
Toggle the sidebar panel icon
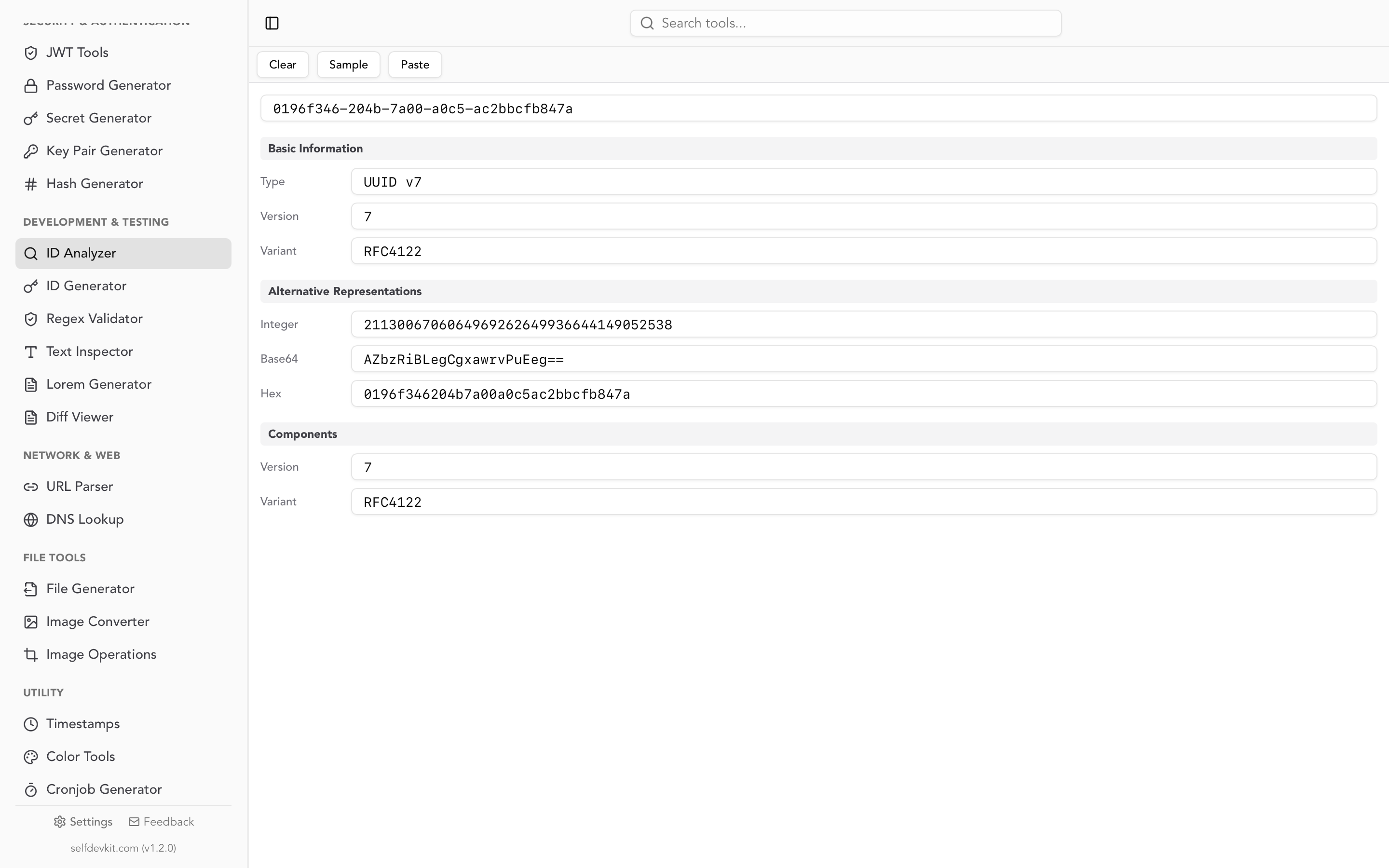(272, 23)
